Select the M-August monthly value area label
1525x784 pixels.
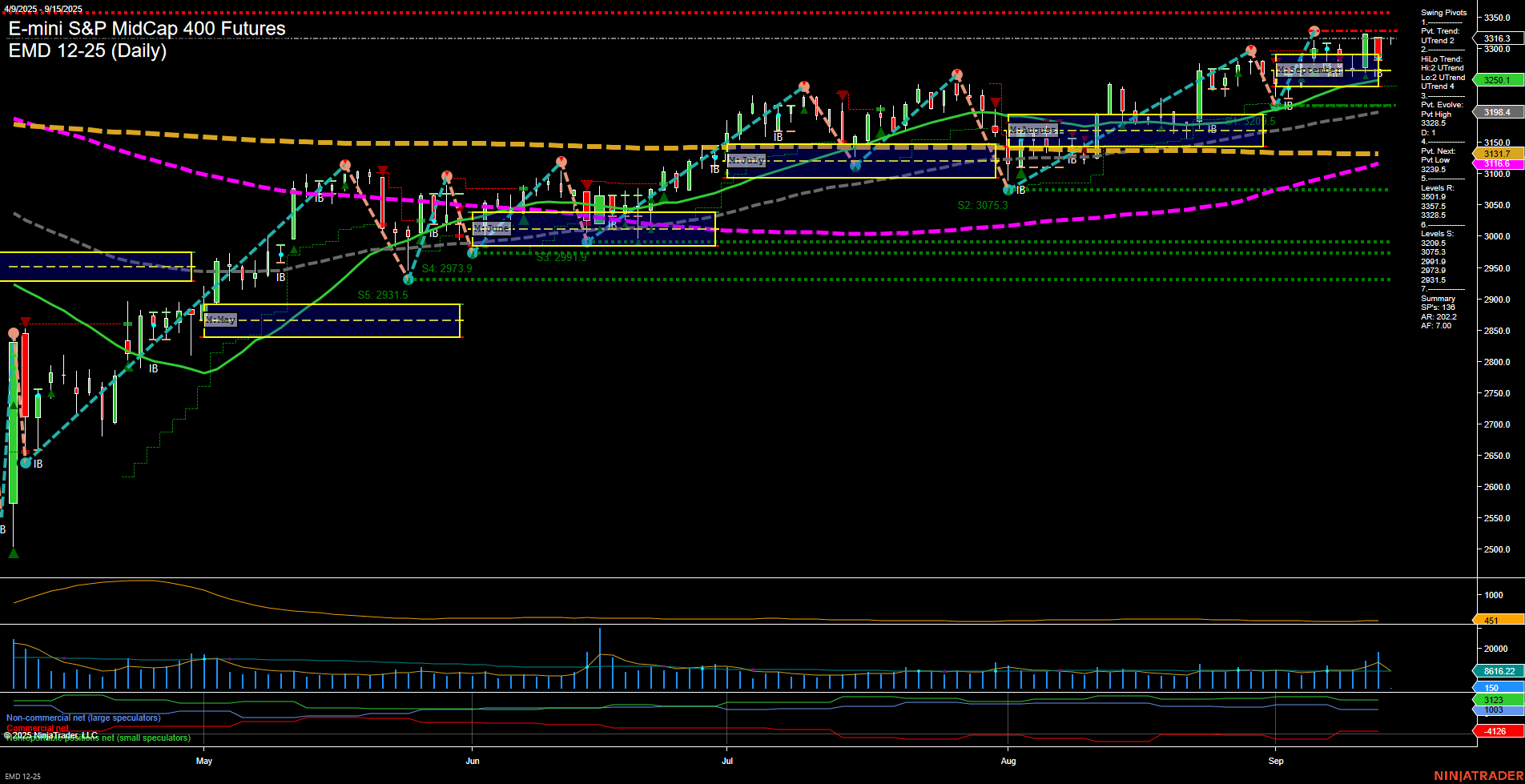(x=1033, y=129)
